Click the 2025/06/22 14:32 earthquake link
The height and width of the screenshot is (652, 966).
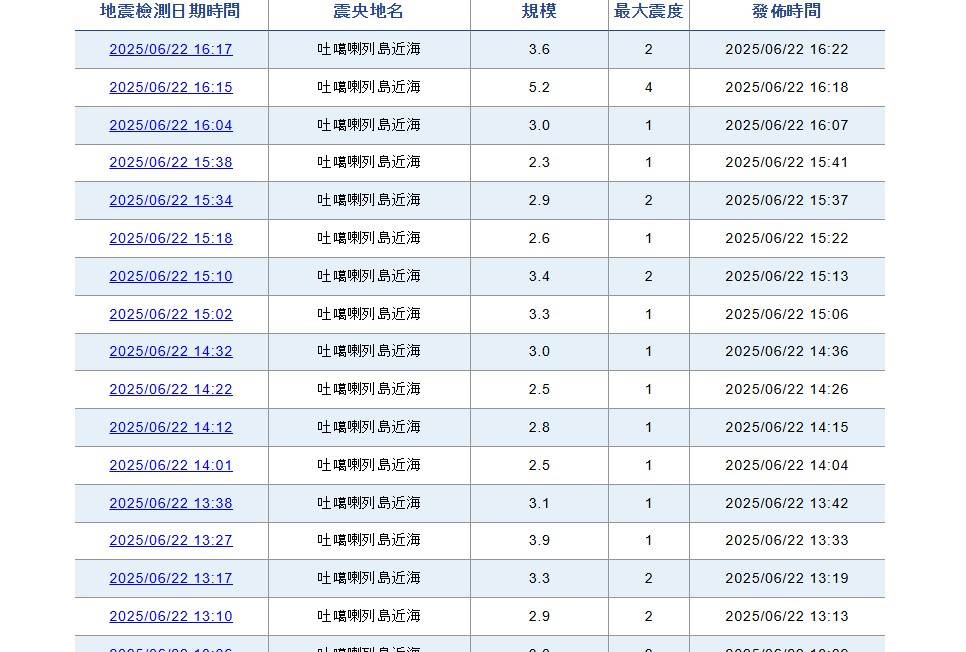[171, 352]
